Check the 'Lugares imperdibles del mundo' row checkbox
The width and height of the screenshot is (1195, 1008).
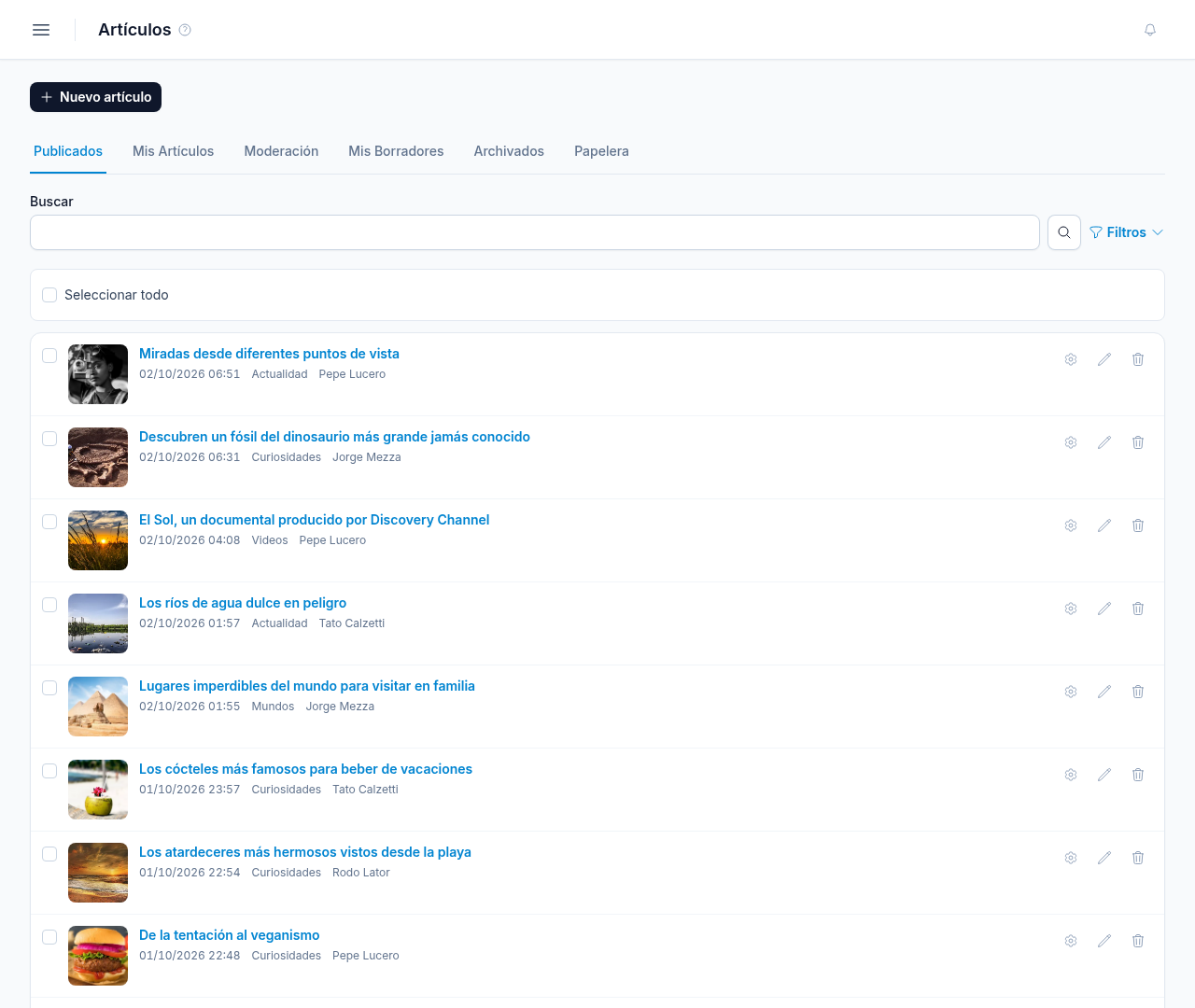49,688
